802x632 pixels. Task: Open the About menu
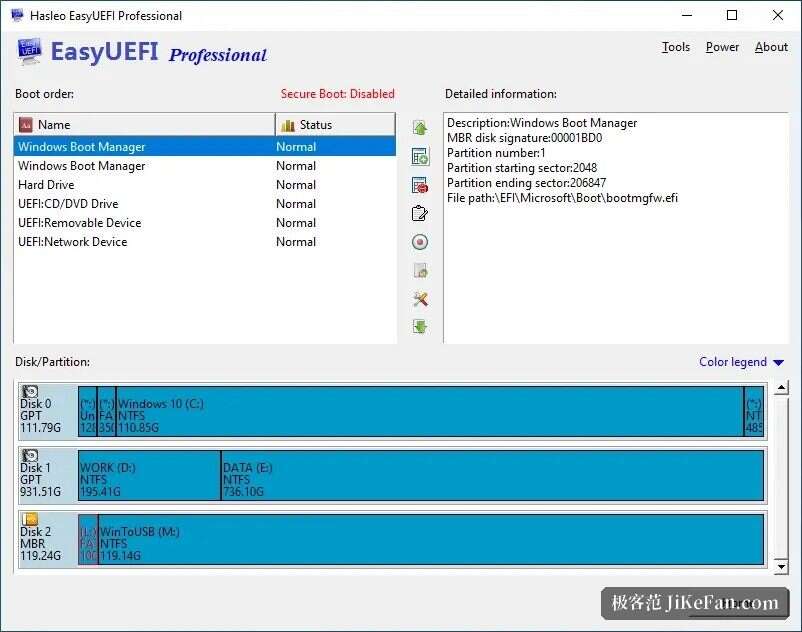771,47
